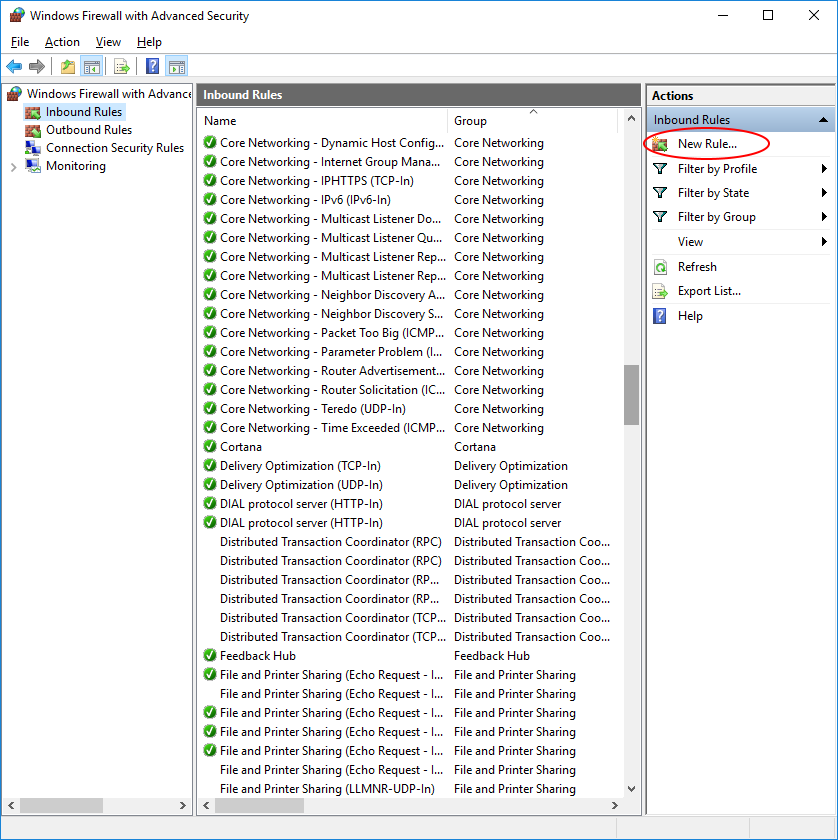Image resolution: width=838 pixels, height=840 pixels.
Task: Click the rules list vertical scrollbar thumb
Action: [631, 395]
